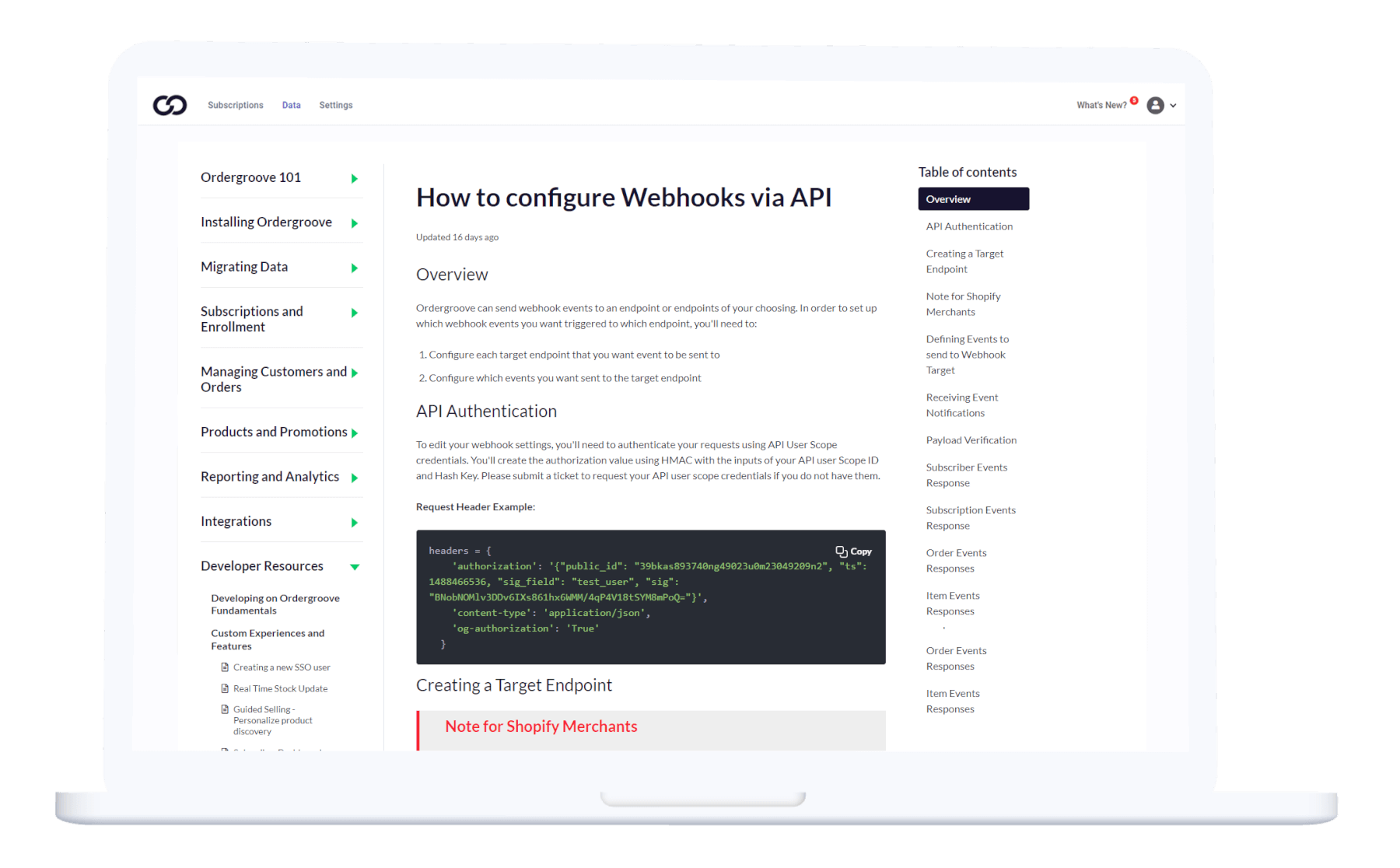
Task: Click the Request Header Example label
Action: point(475,507)
